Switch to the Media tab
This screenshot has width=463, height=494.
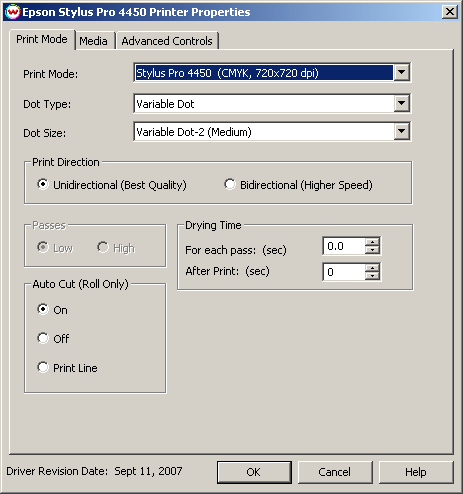coord(94,41)
